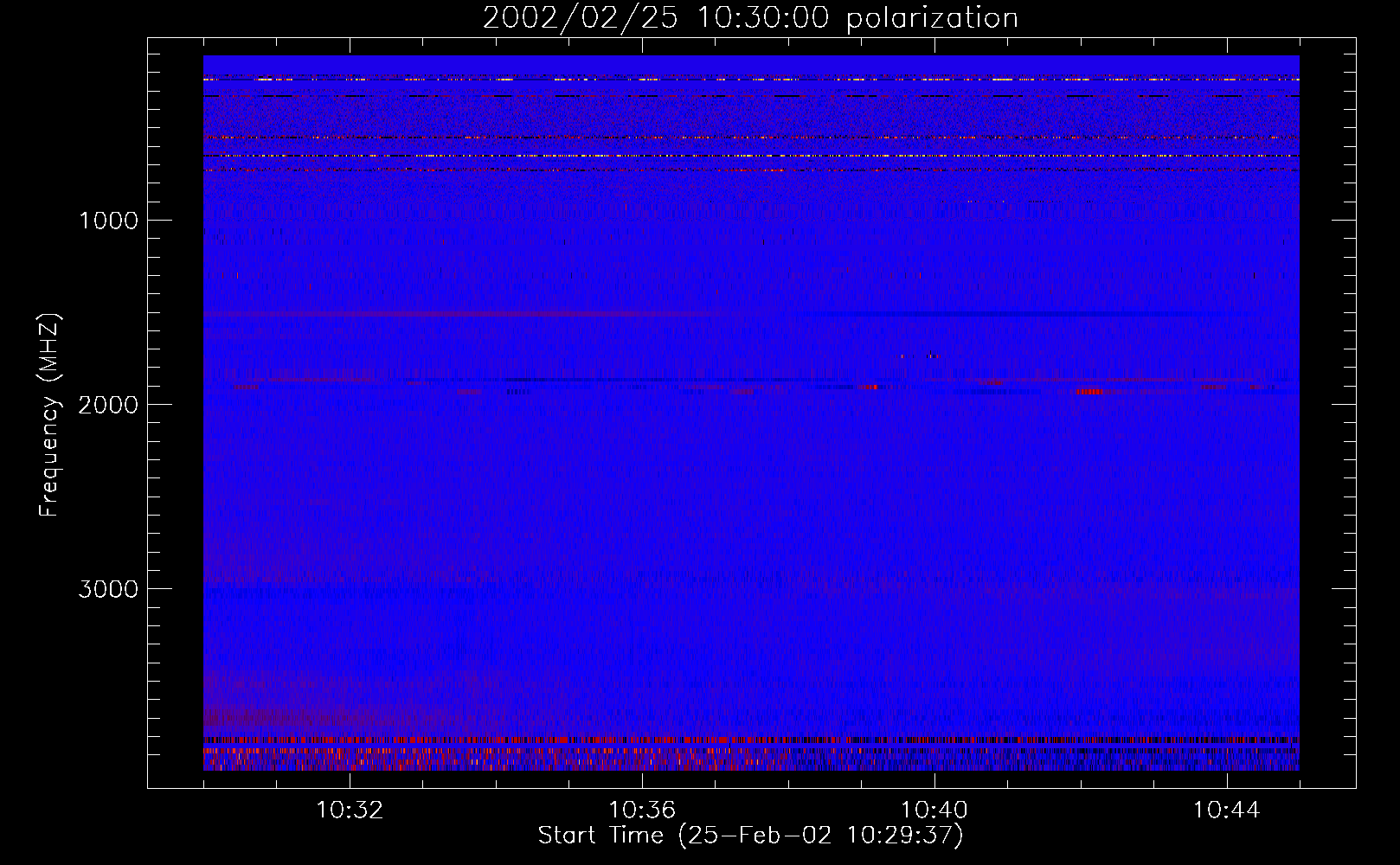1400x865 pixels.
Task: Click the 10:40 time tick label
Action: [934, 811]
